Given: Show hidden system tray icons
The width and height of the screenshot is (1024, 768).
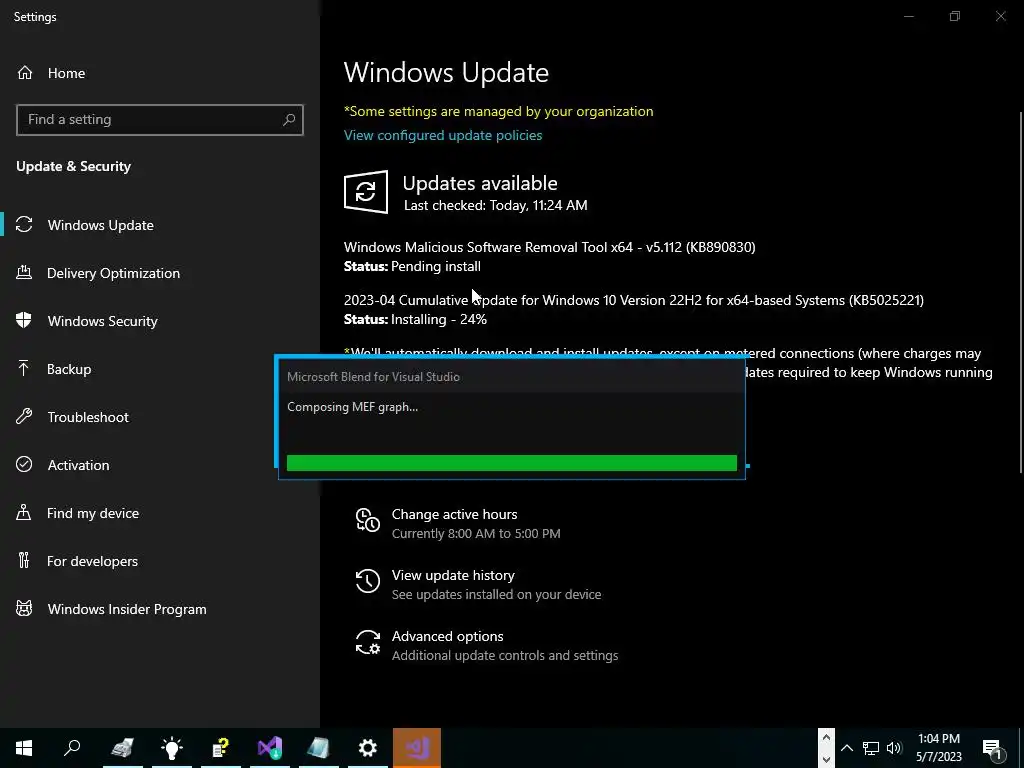Looking at the screenshot, I should pyautogui.click(x=847, y=748).
